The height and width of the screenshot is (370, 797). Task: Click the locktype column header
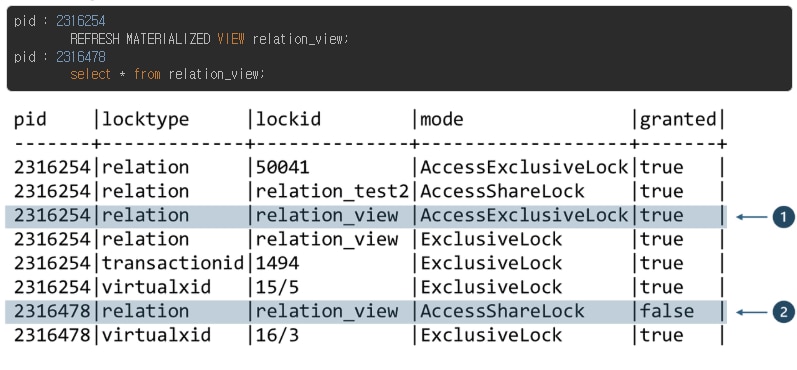(x=145, y=120)
